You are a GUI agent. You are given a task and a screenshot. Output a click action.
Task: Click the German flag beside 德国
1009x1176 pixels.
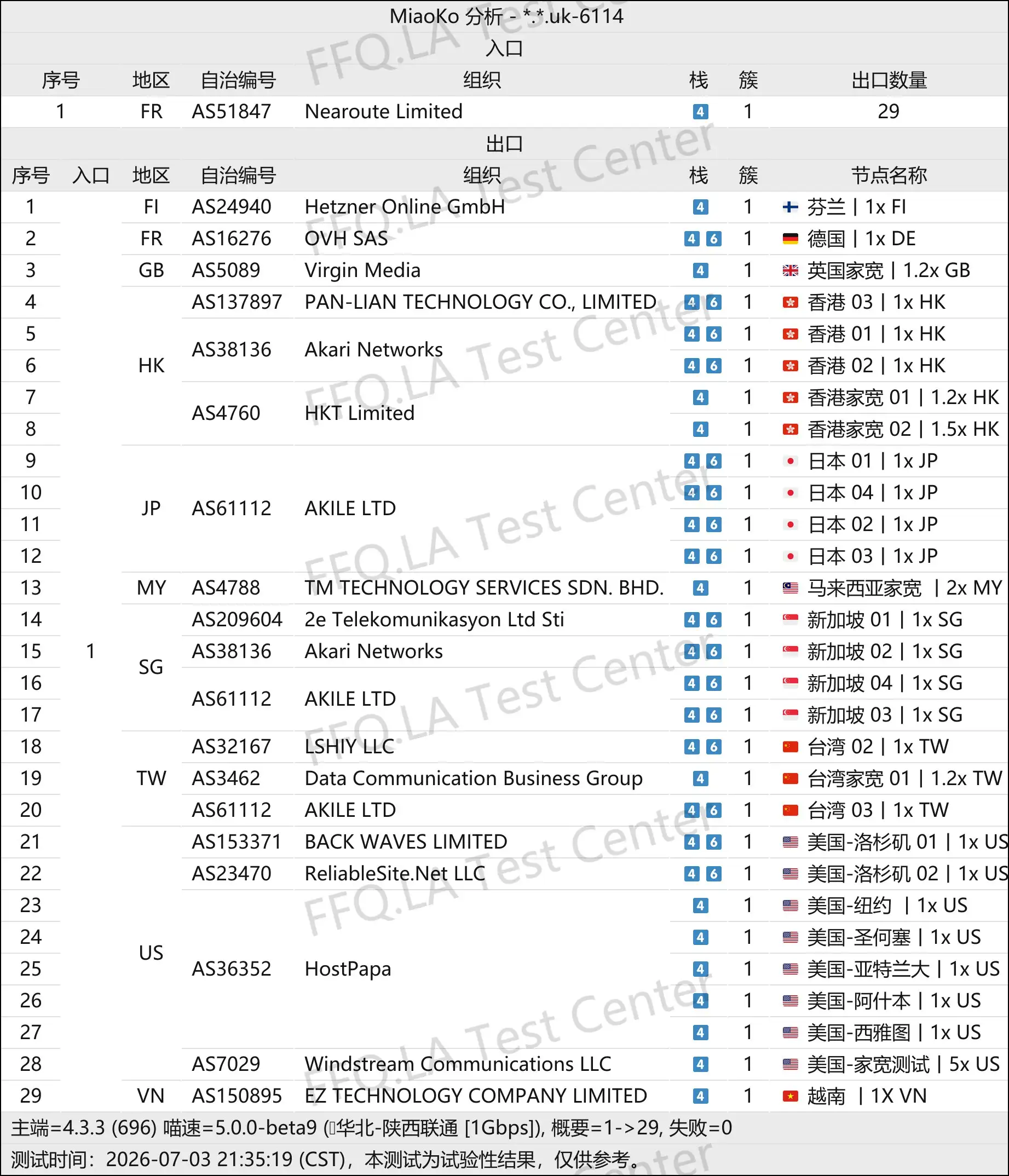790,239
